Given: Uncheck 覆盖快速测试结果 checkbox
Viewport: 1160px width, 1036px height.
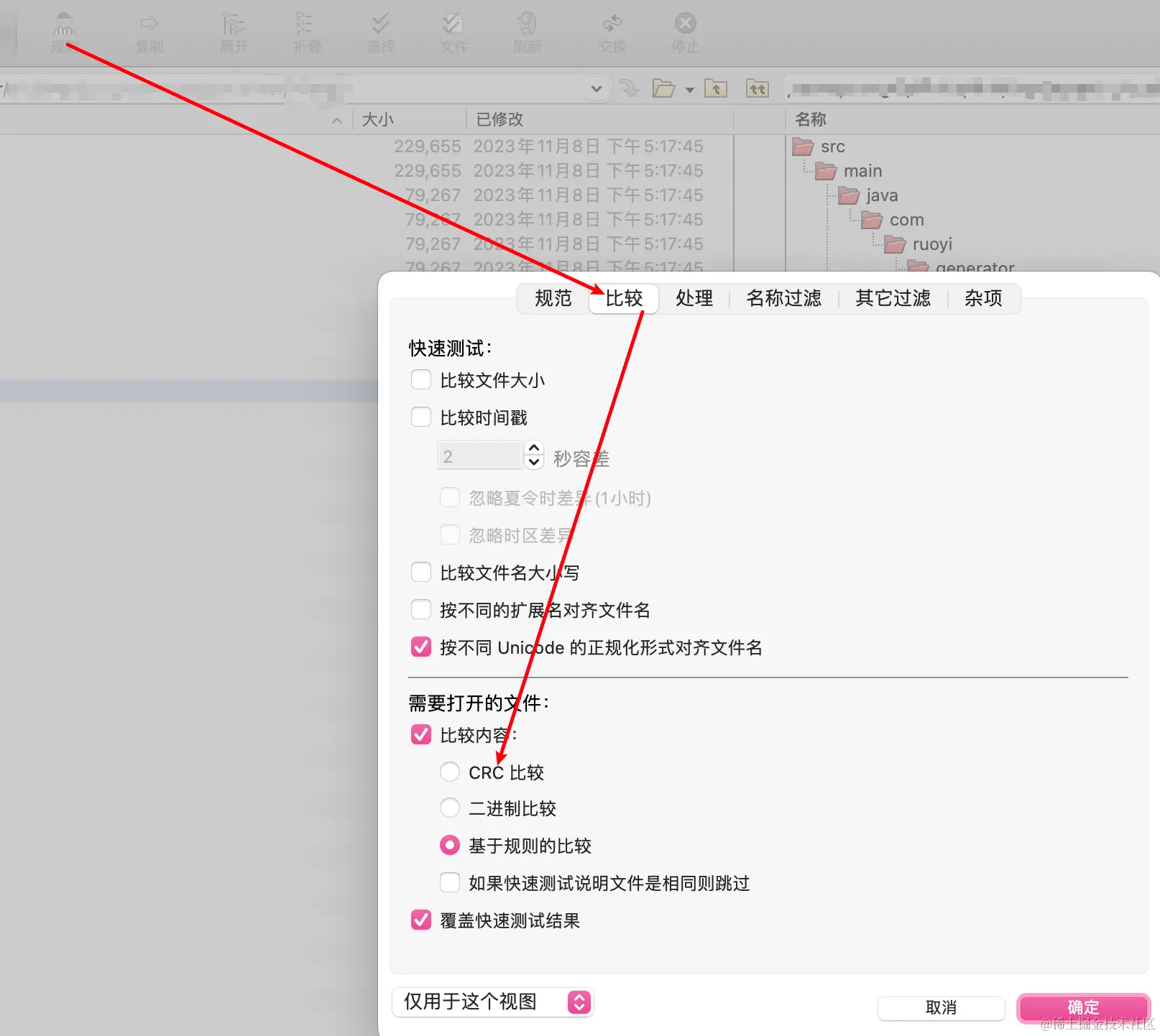Looking at the screenshot, I should tap(421, 920).
